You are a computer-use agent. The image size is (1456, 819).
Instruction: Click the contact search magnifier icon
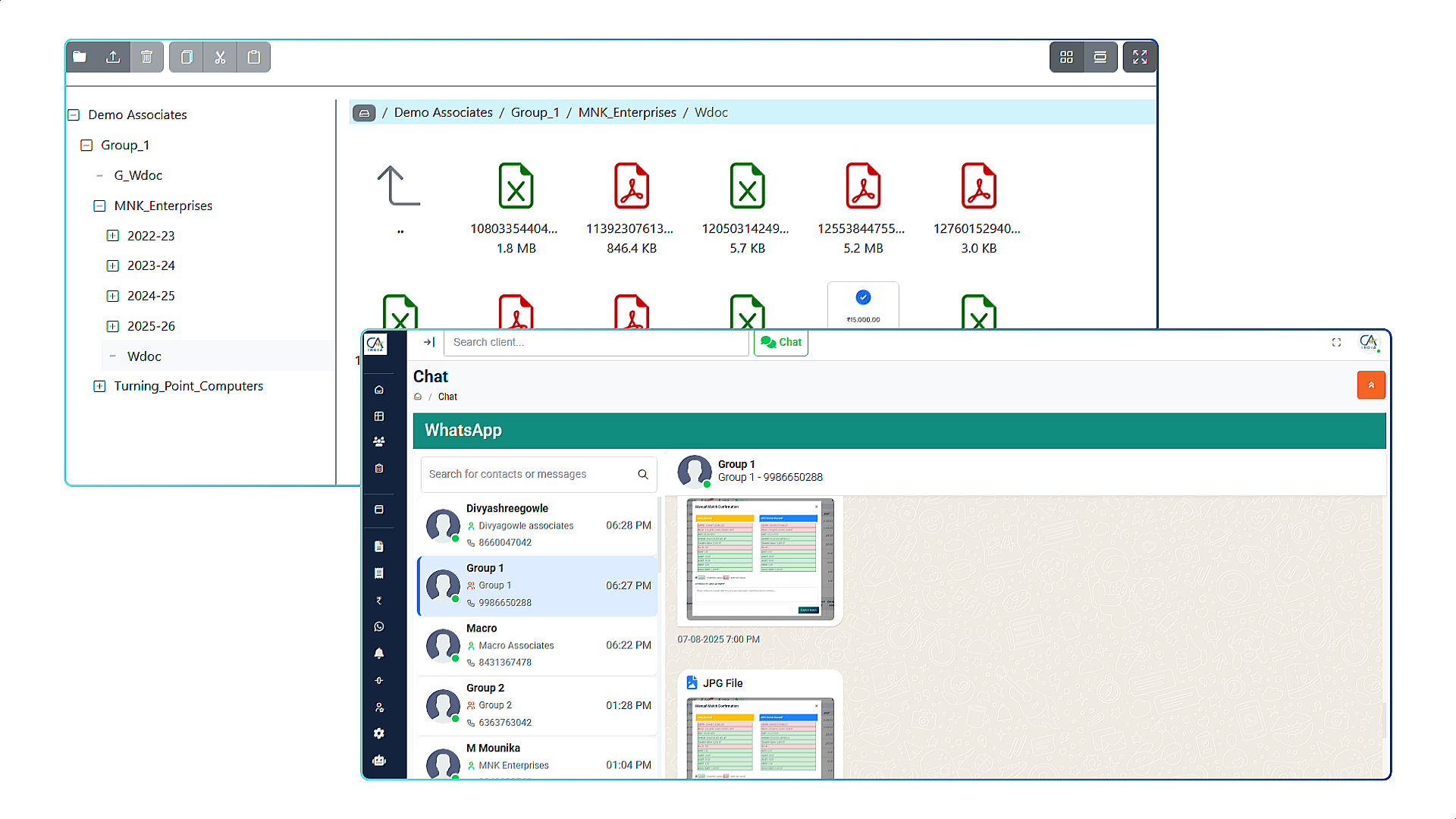point(643,474)
